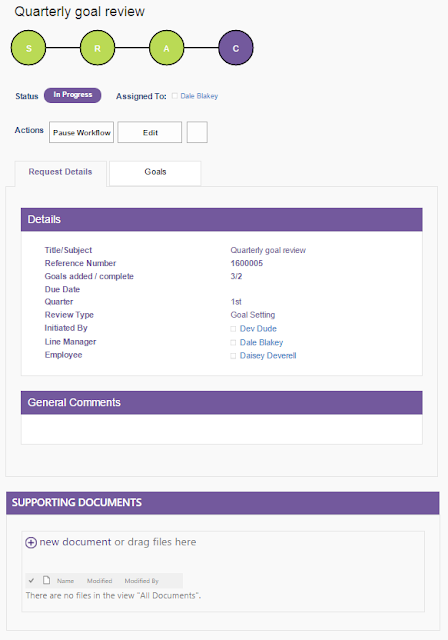
Task: Click the Goals added value 3/2
Action: pos(236,276)
